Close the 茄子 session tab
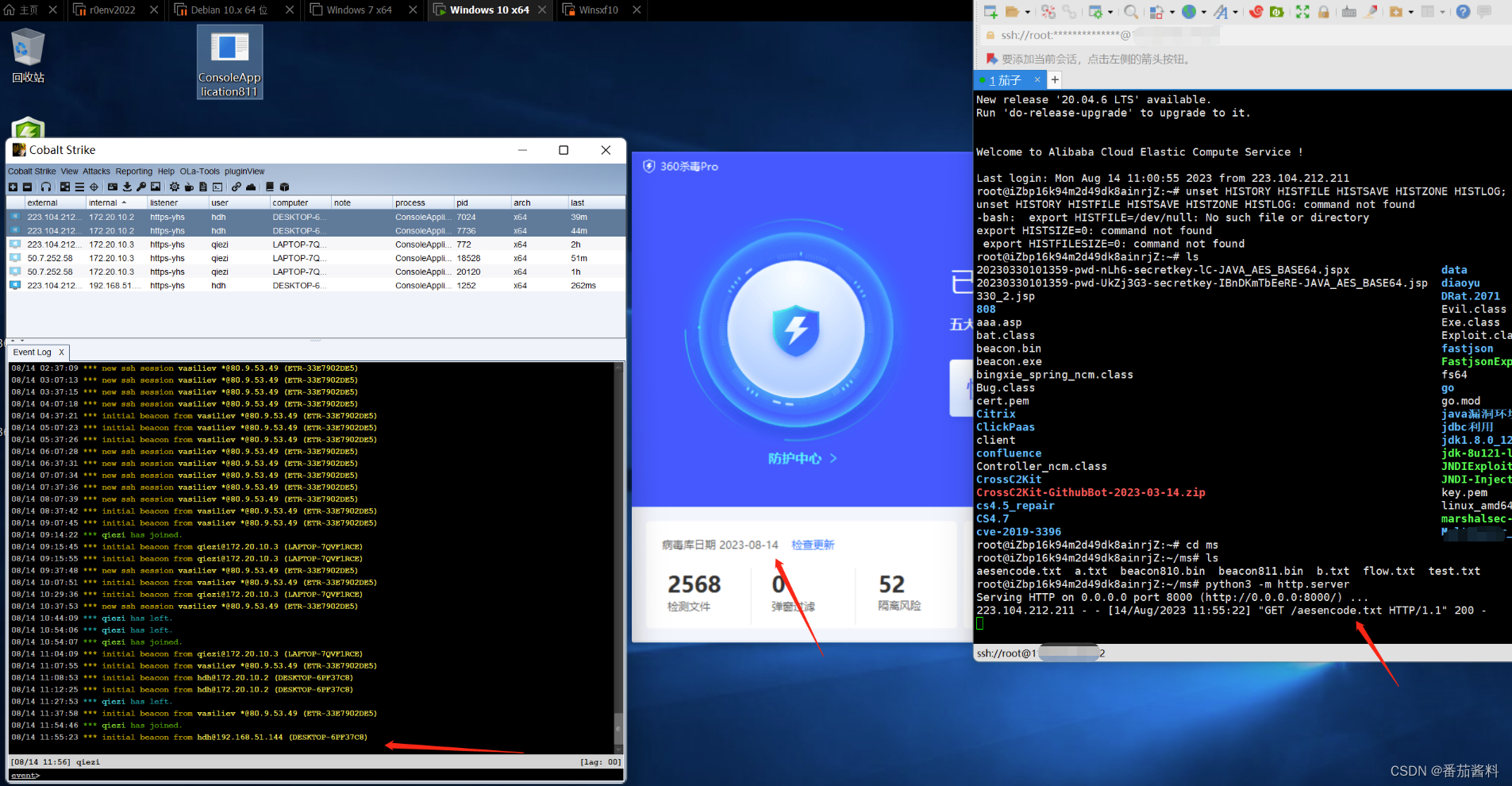 1037,79
